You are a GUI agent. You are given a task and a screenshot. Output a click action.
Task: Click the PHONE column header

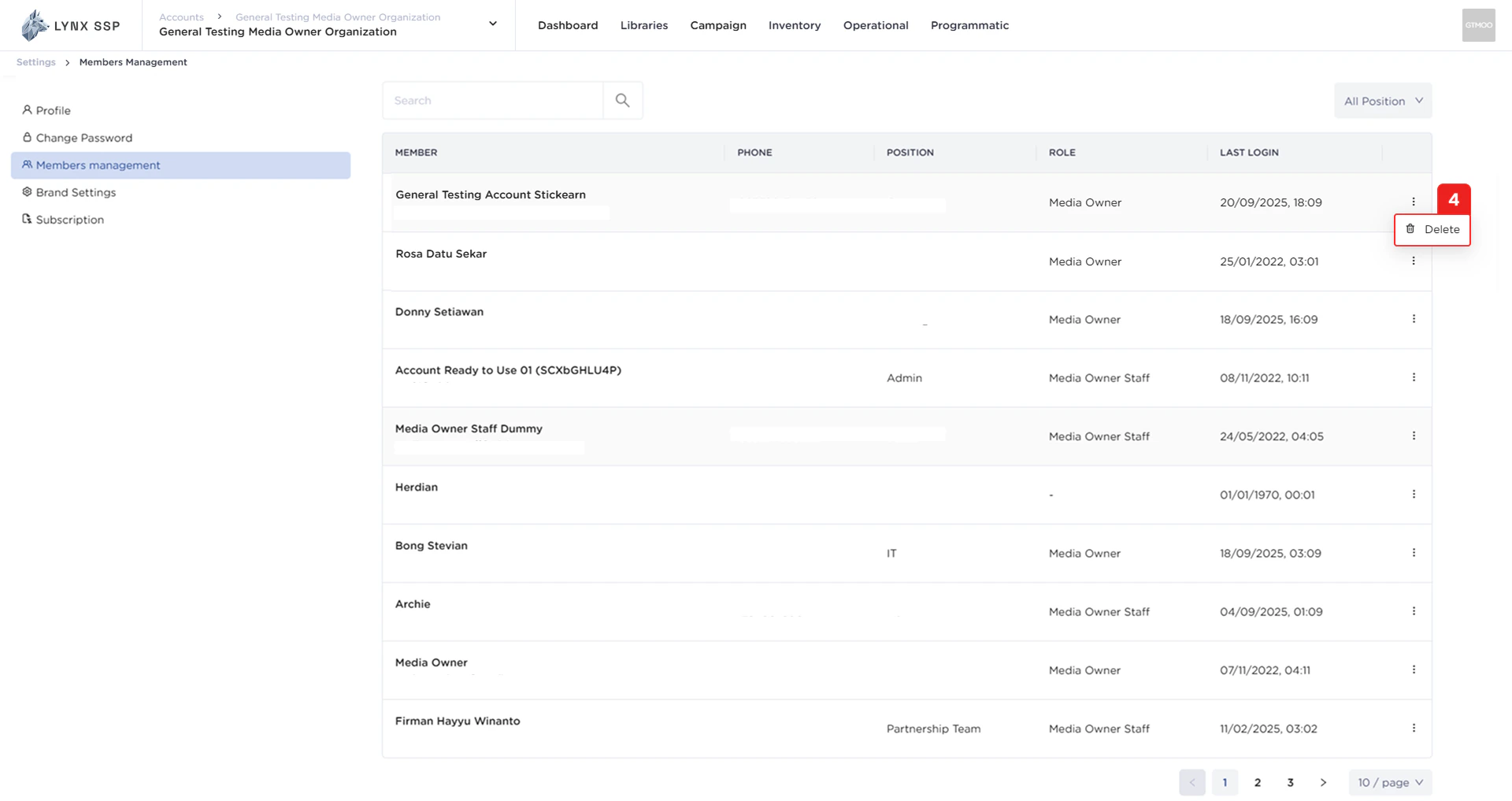[754, 153]
